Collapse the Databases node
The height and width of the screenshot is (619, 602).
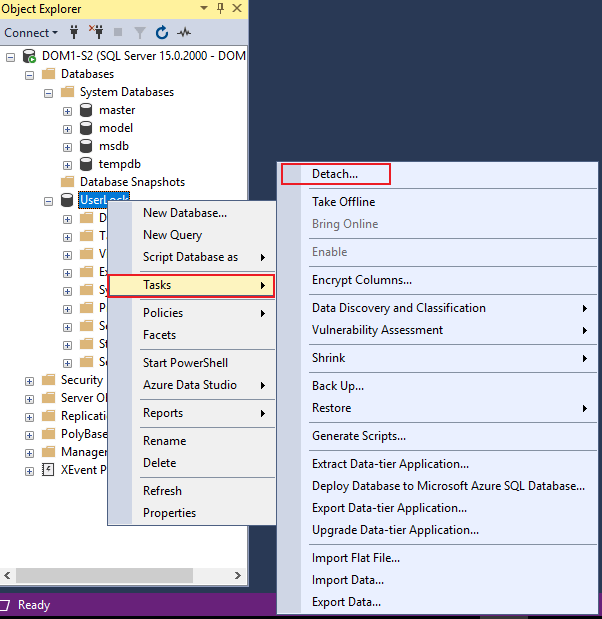[30, 75]
